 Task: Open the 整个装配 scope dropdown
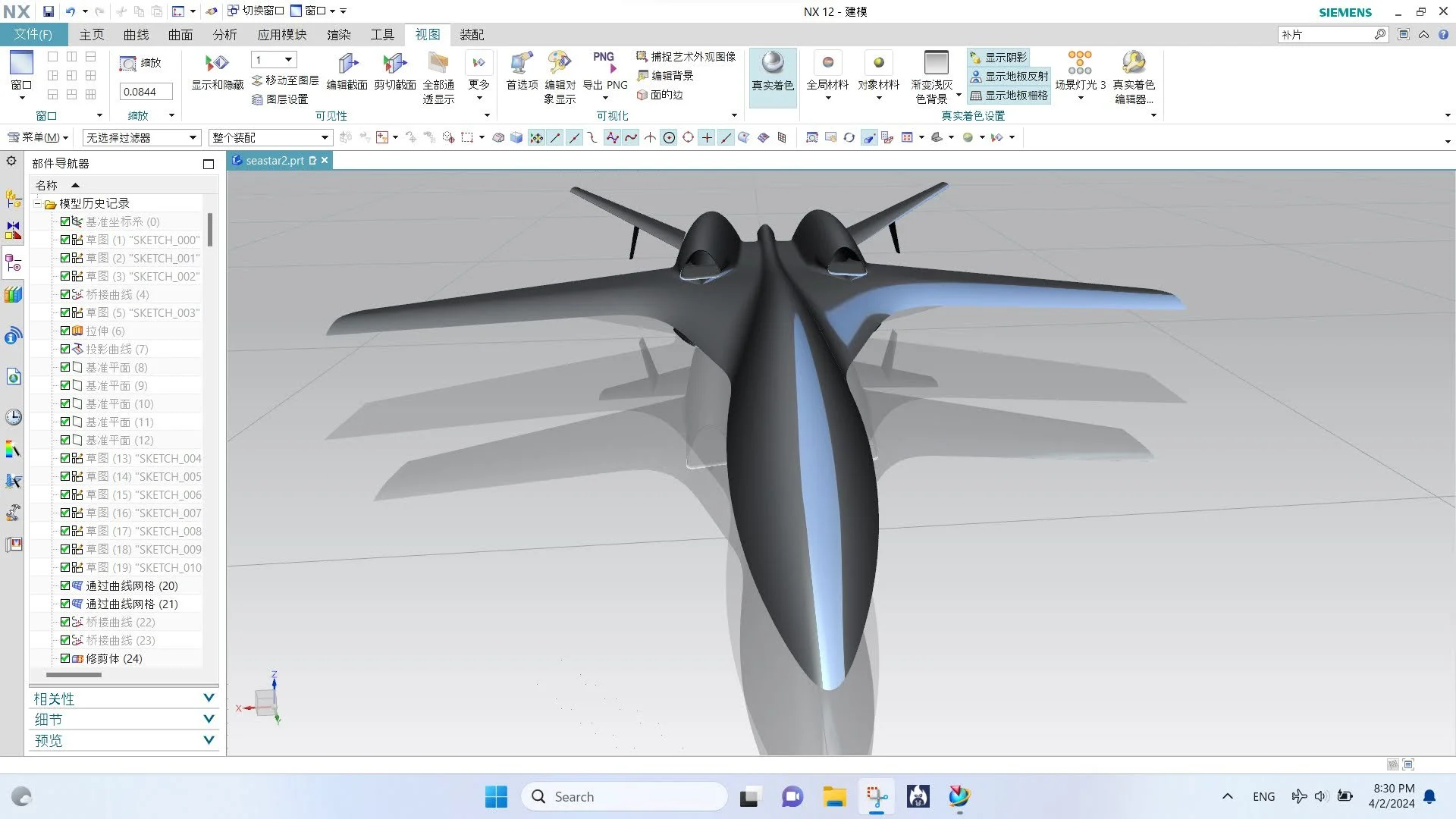pyautogui.click(x=325, y=137)
